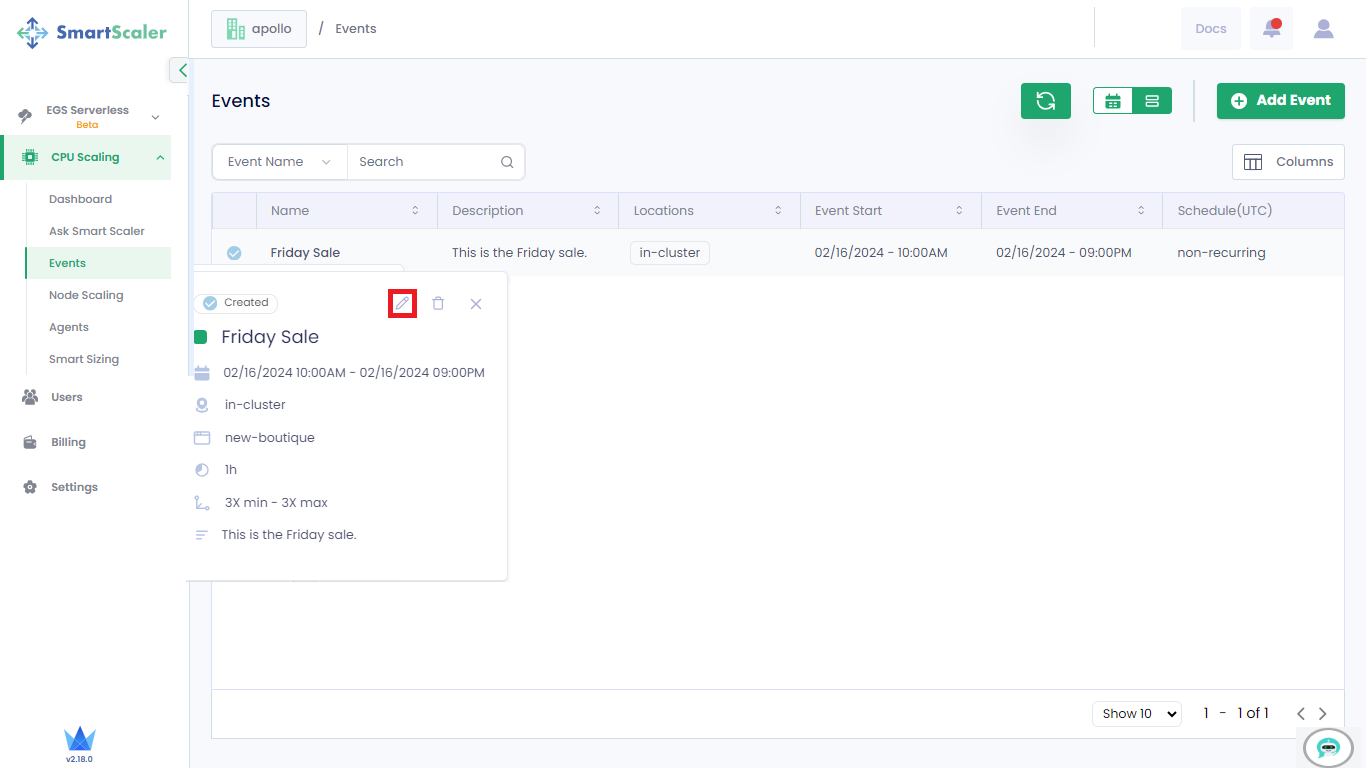Expand the EGS Serverless section

coord(155,117)
